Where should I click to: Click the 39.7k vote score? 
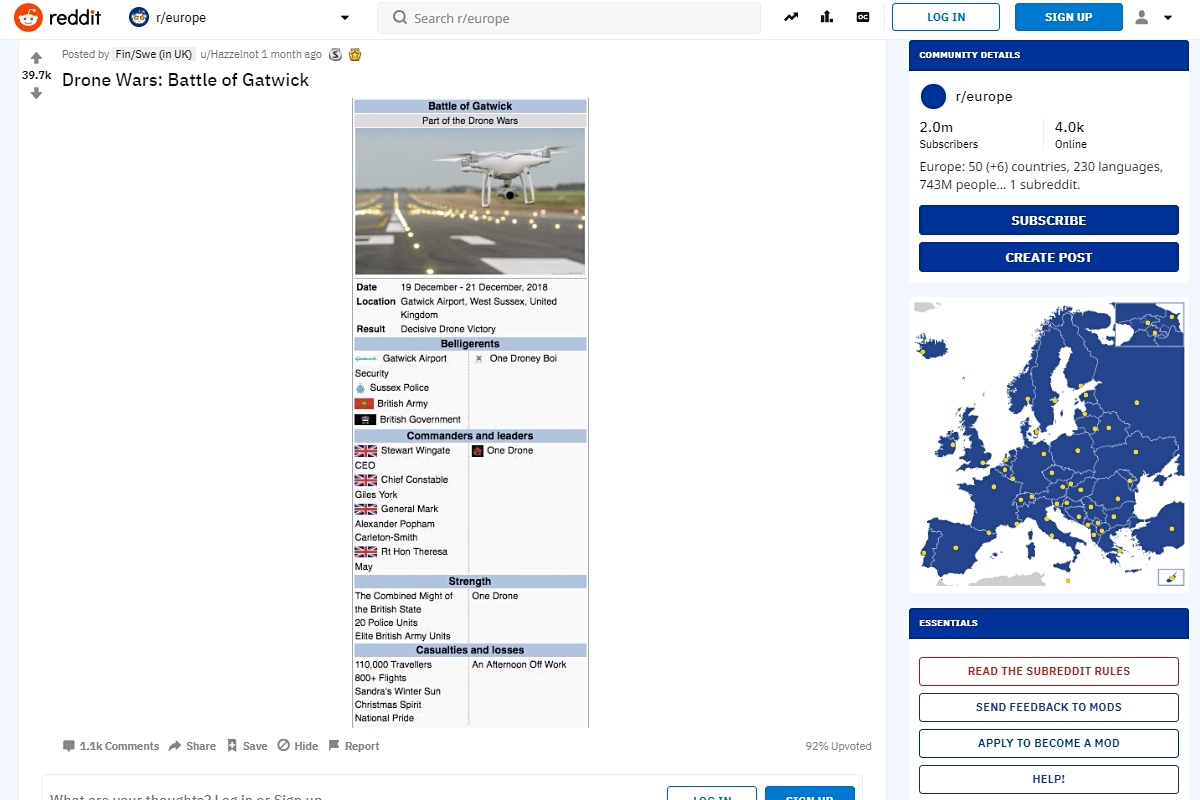(37, 75)
